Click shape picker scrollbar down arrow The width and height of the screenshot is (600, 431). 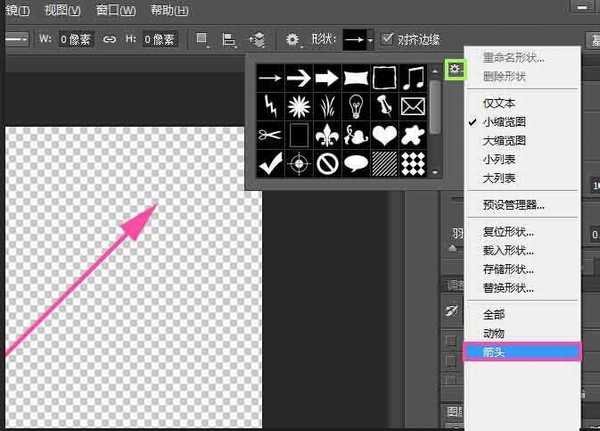coord(435,172)
